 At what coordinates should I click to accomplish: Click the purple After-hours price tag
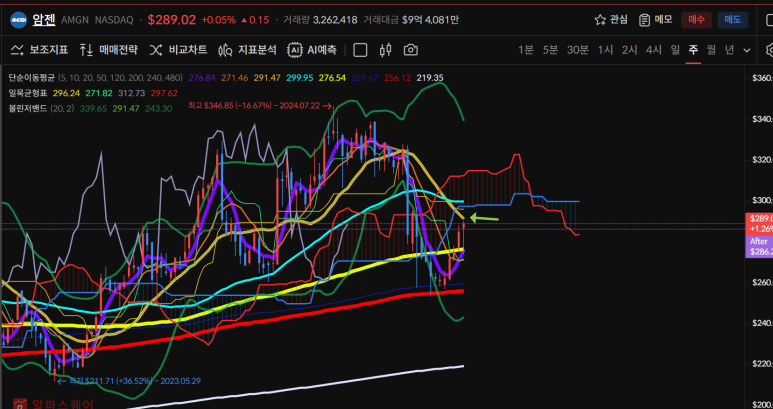(759, 246)
